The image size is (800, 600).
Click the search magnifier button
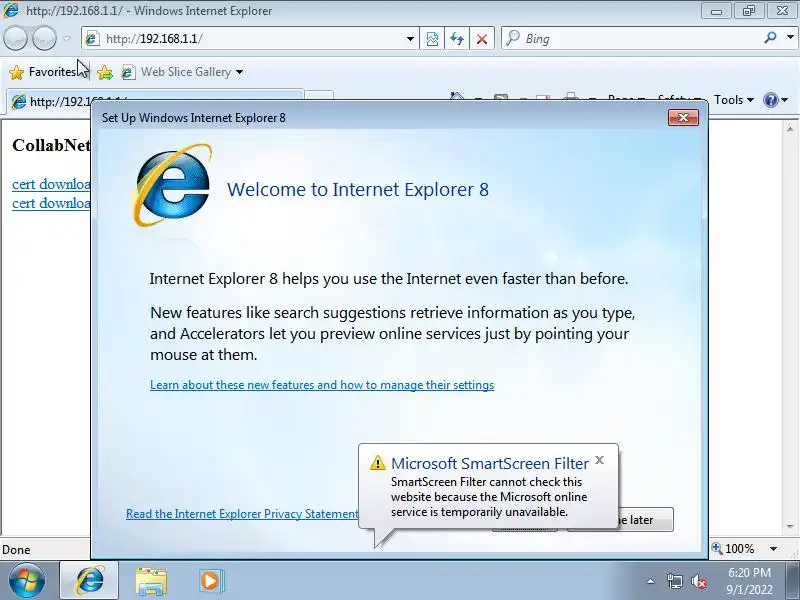[x=770, y=38]
